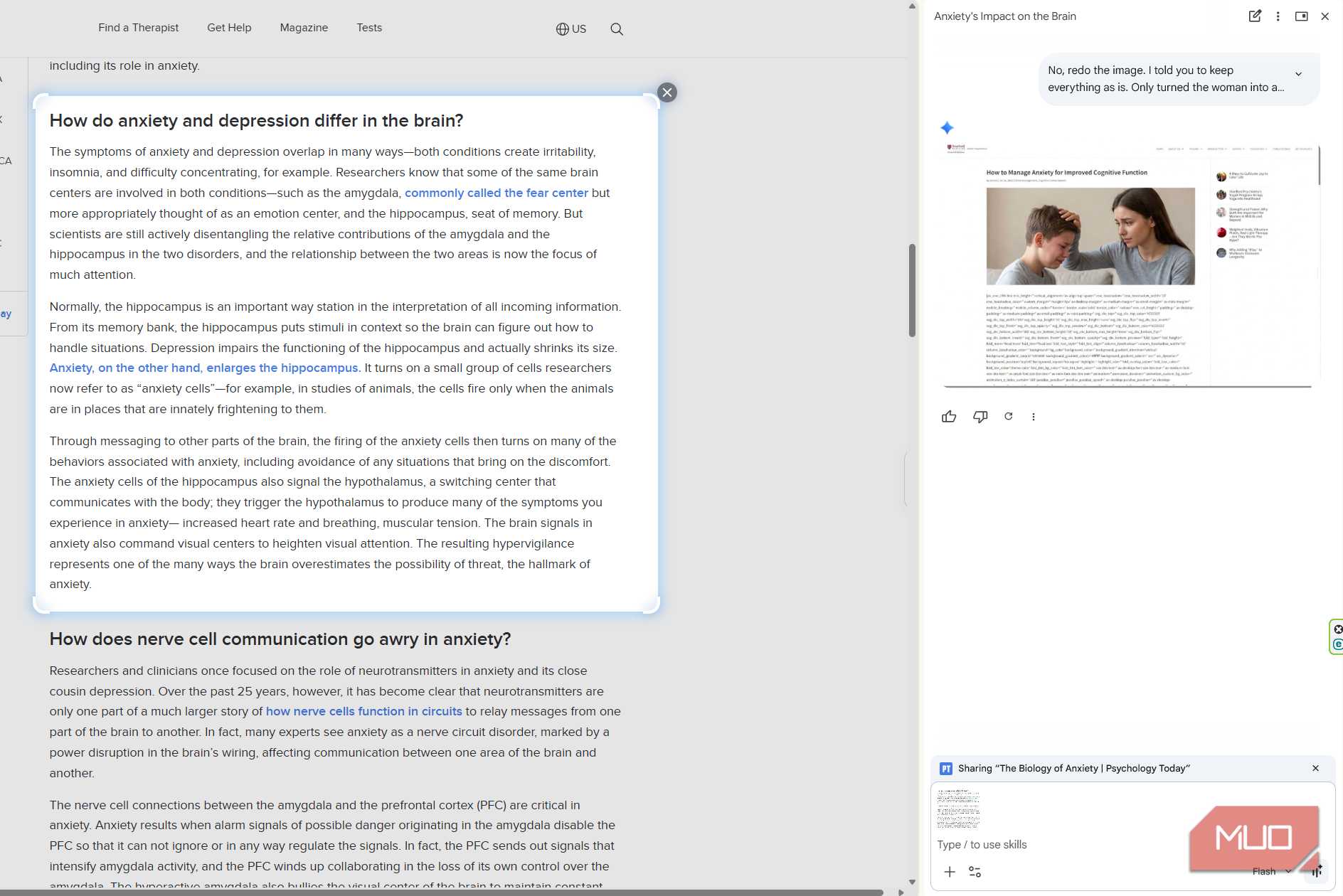Click the scroll down arrow of page

[912, 882]
